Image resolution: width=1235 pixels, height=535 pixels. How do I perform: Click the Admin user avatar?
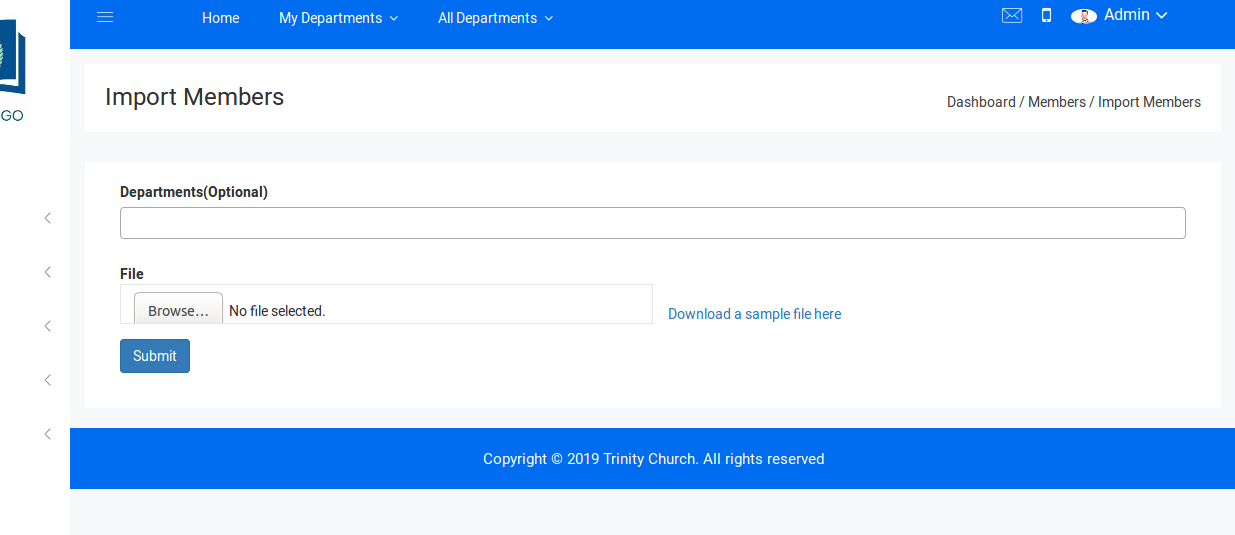tap(1084, 16)
